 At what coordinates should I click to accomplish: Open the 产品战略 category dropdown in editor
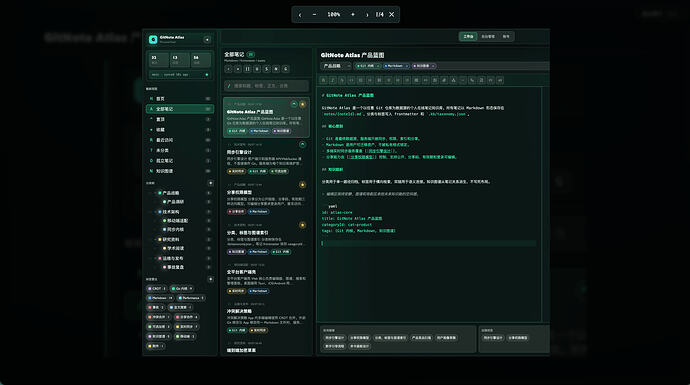click(336, 66)
